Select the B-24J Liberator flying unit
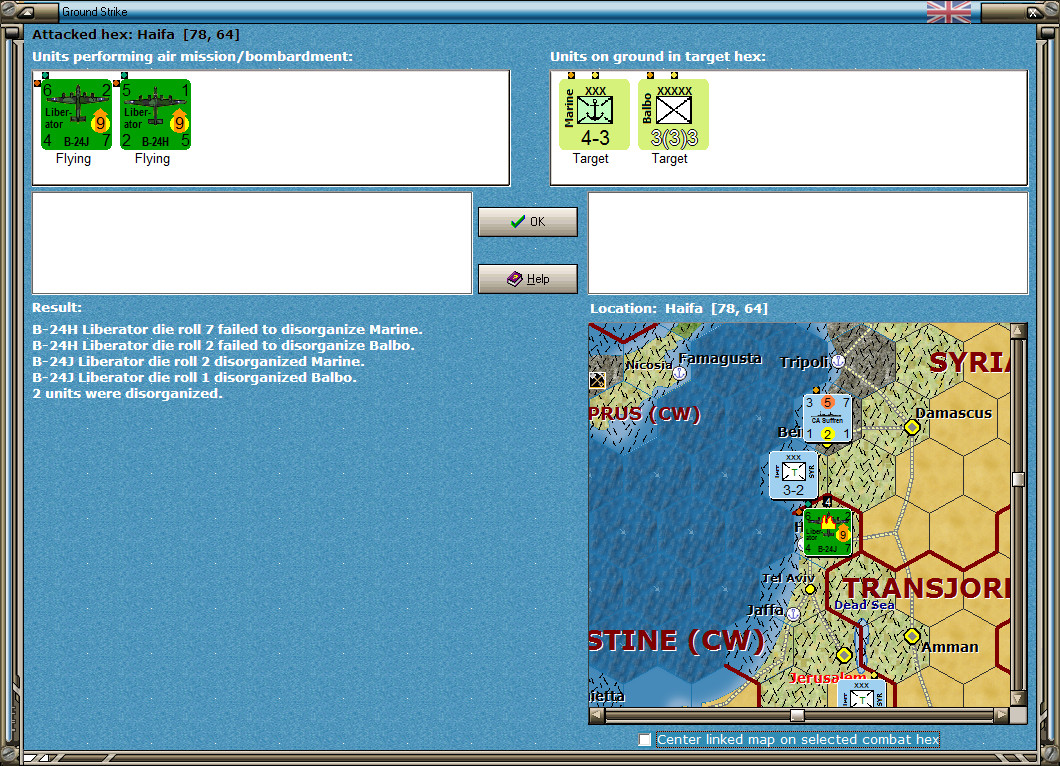 [x=76, y=114]
